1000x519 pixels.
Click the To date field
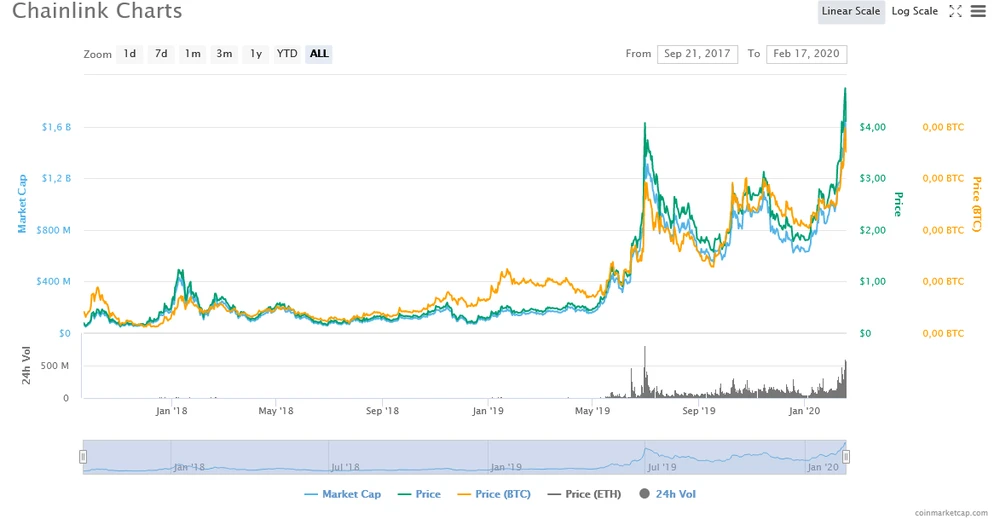click(x=806, y=54)
